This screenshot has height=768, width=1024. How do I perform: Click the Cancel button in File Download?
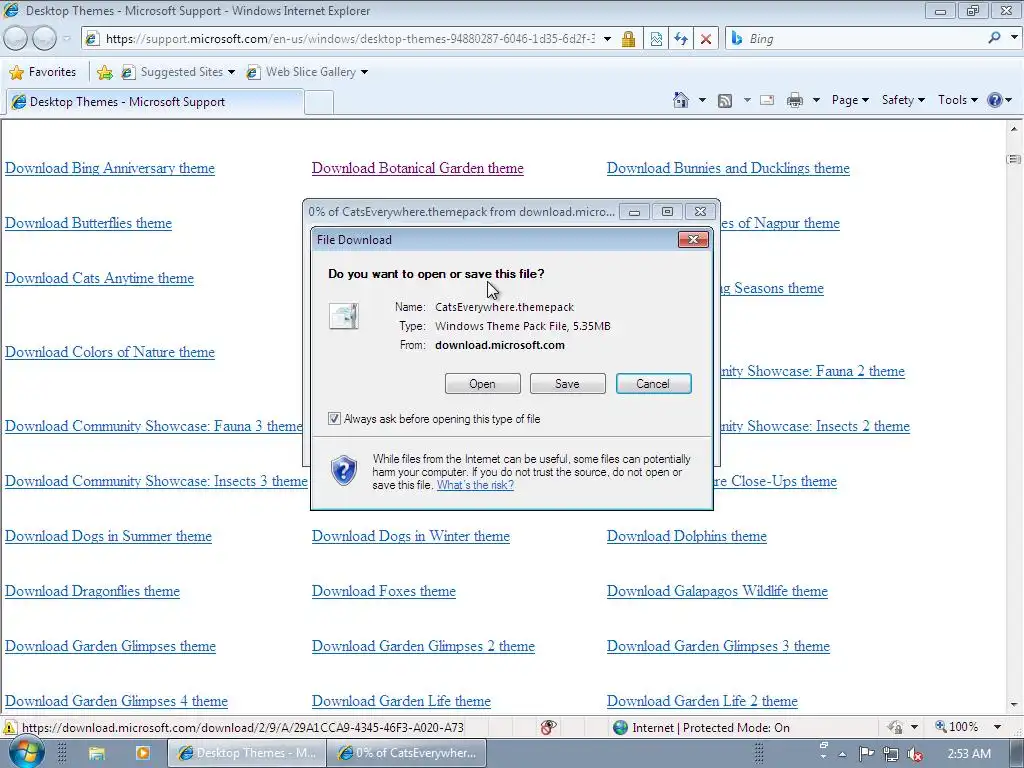653,384
